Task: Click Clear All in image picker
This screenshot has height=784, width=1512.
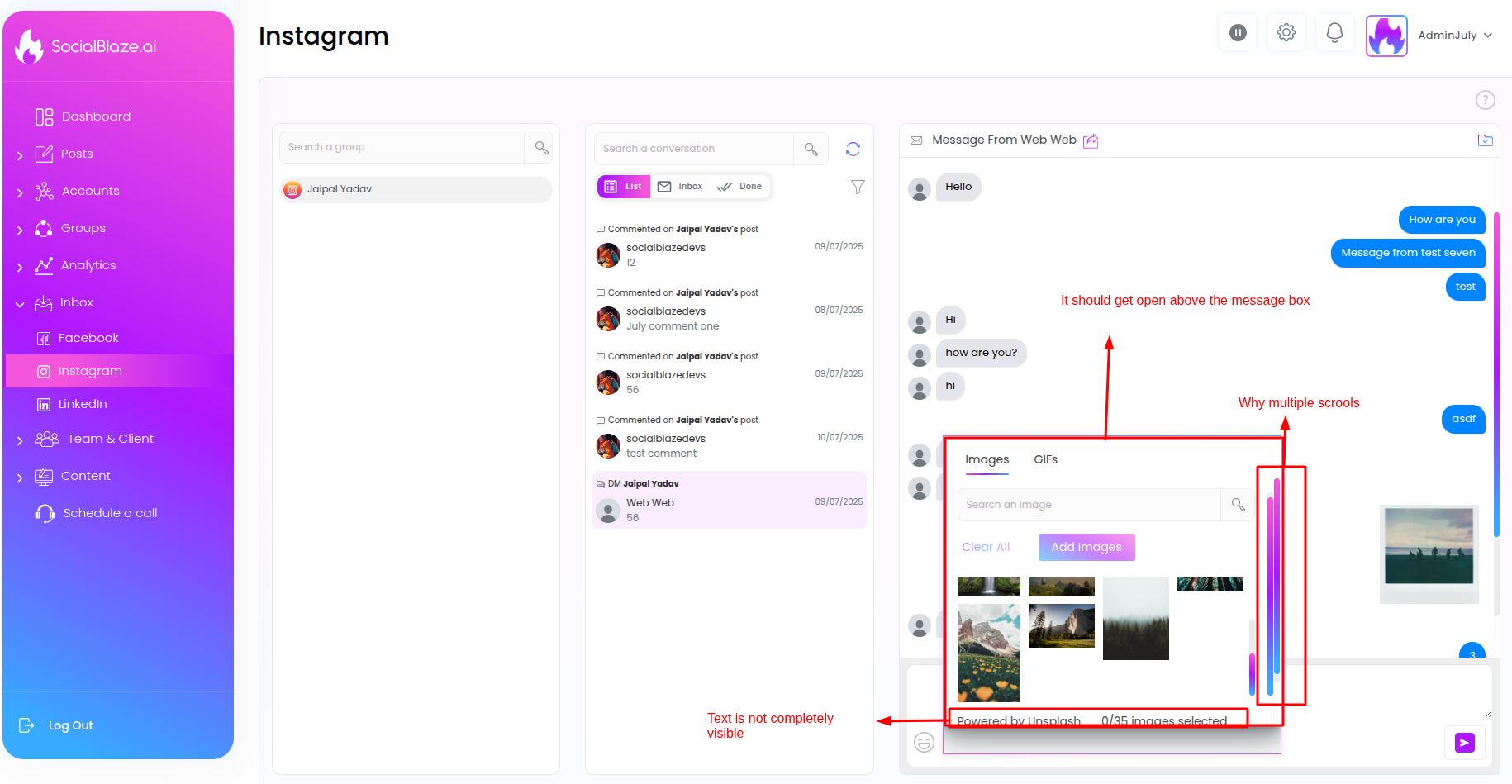Action: coord(986,547)
